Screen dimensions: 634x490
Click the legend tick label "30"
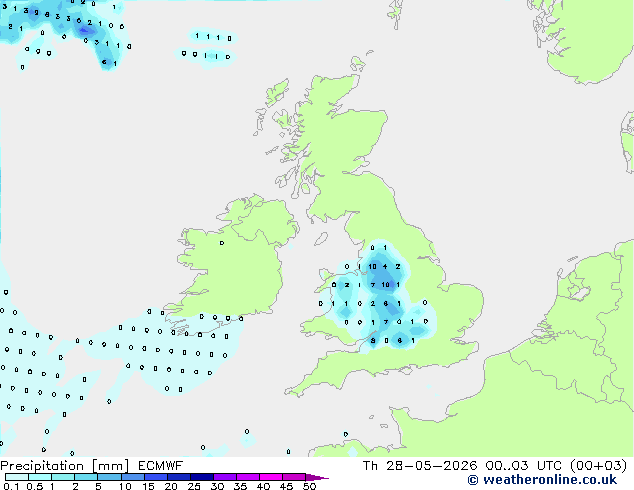tap(217, 486)
